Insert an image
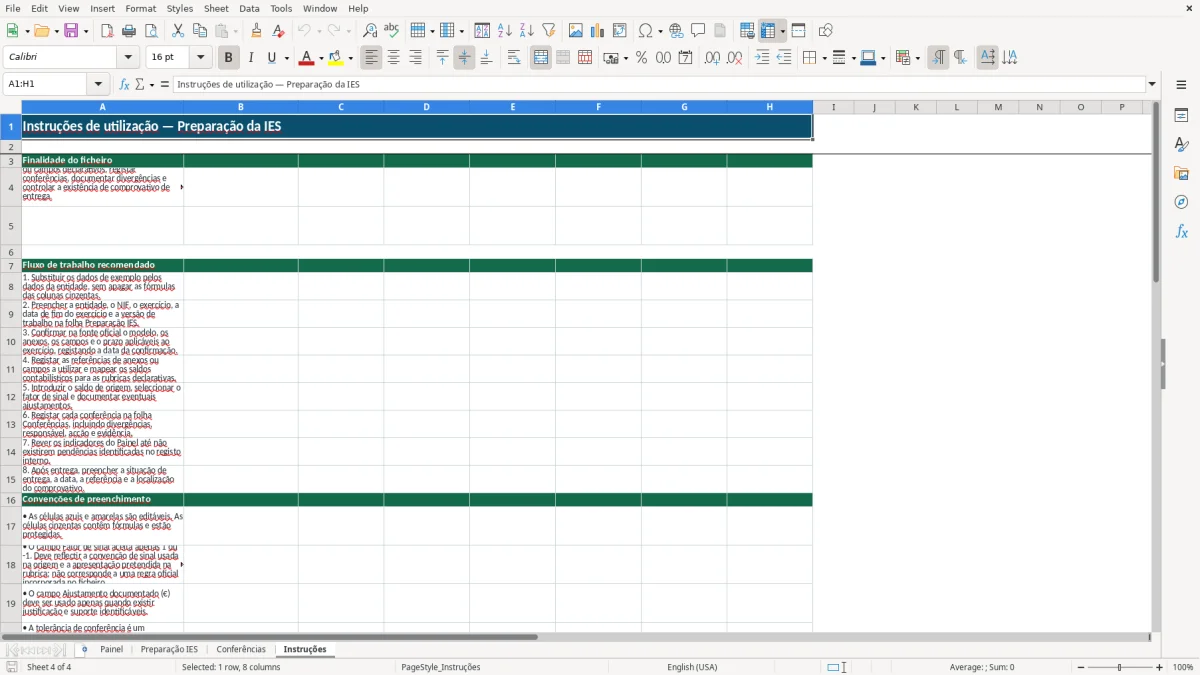 pyautogui.click(x=576, y=31)
